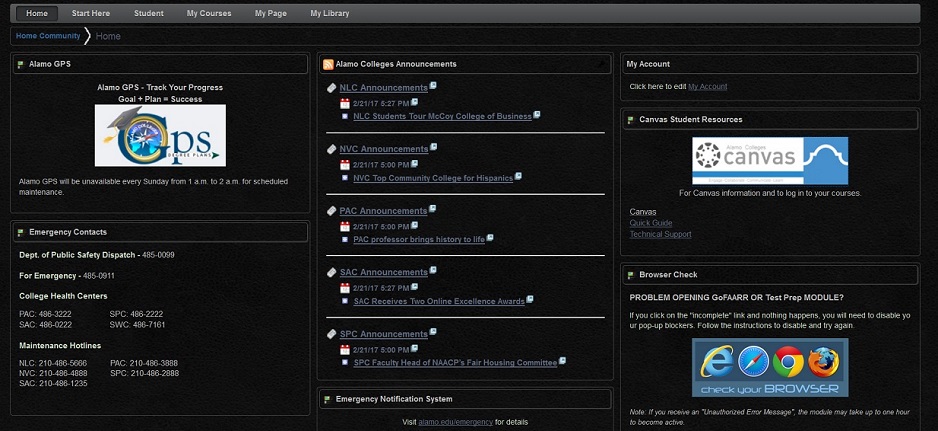The width and height of the screenshot is (938, 431).
Task: Open the Canvas Quick Guide link
Action: [x=651, y=223]
